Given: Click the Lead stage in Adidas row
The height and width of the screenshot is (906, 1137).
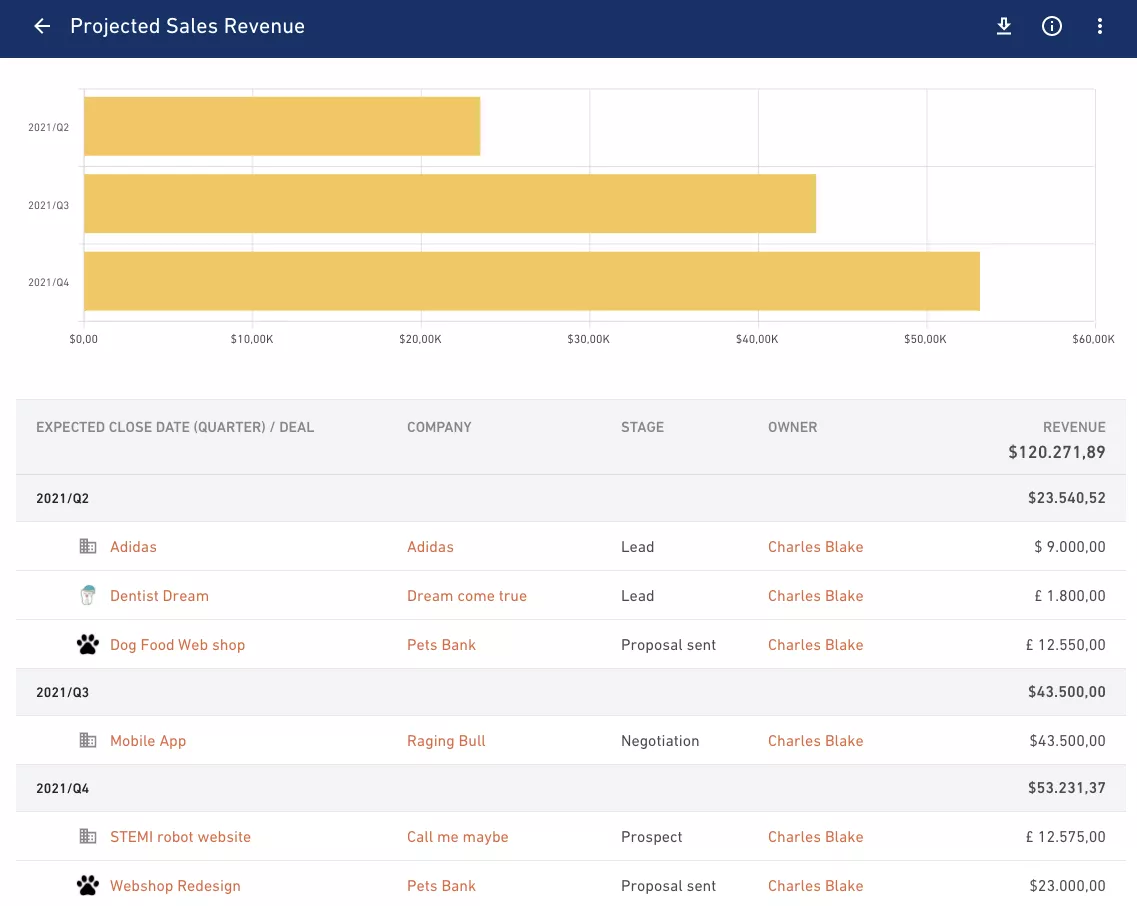Looking at the screenshot, I should point(637,547).
